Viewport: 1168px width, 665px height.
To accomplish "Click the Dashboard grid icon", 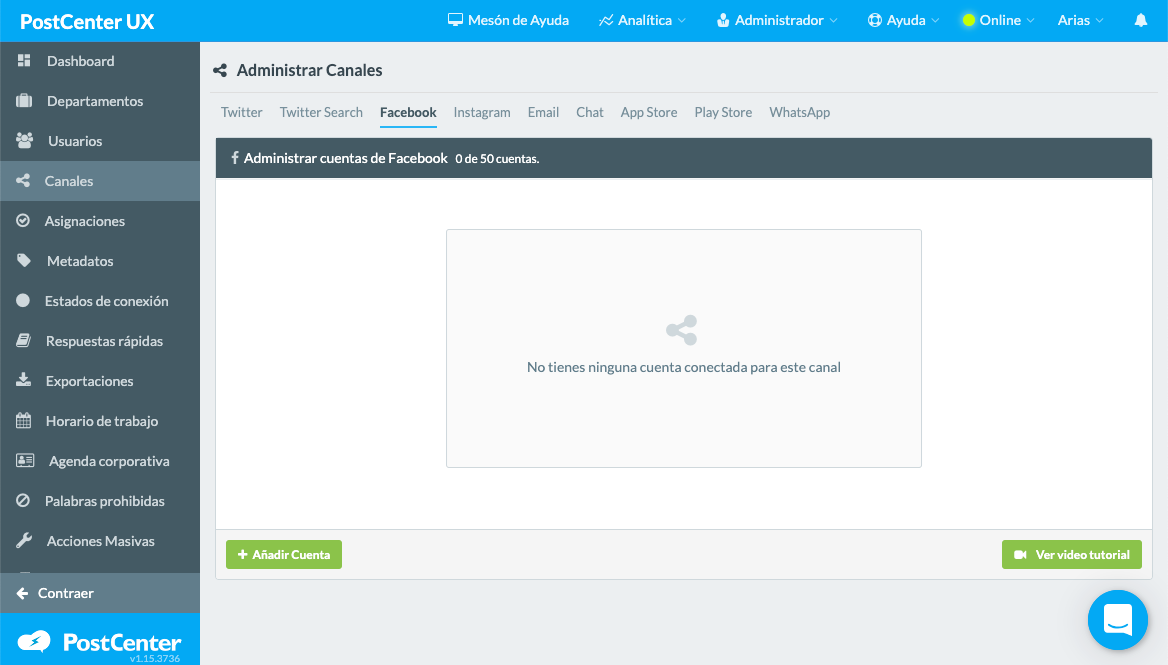I will coord(24,60).
